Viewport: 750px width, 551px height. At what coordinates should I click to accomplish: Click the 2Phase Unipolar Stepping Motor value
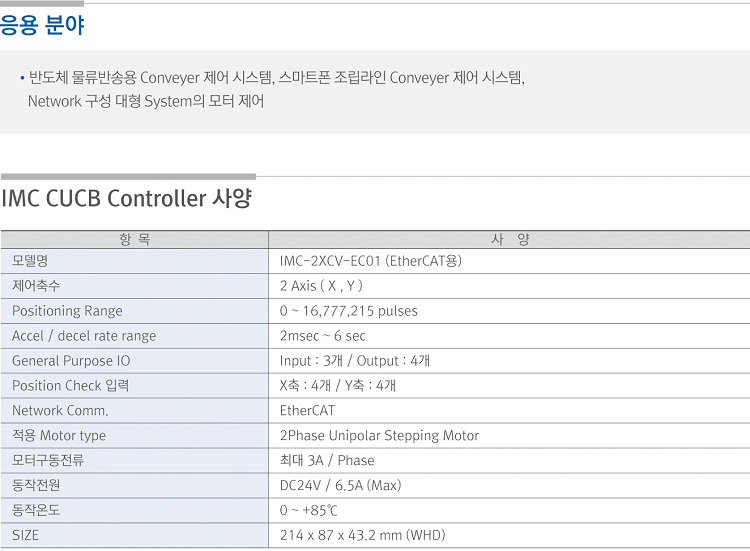(x=379, y=436)
